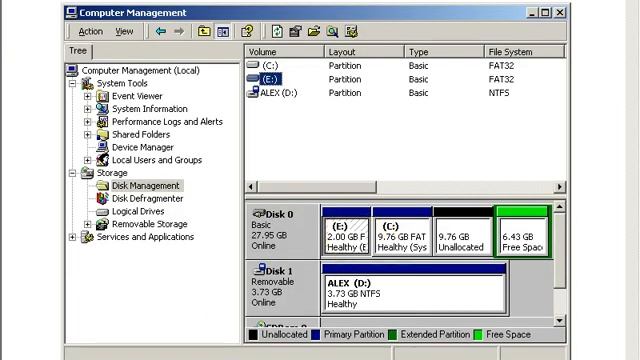
Task: Sort by the File System column header
Action: point(524,52)
